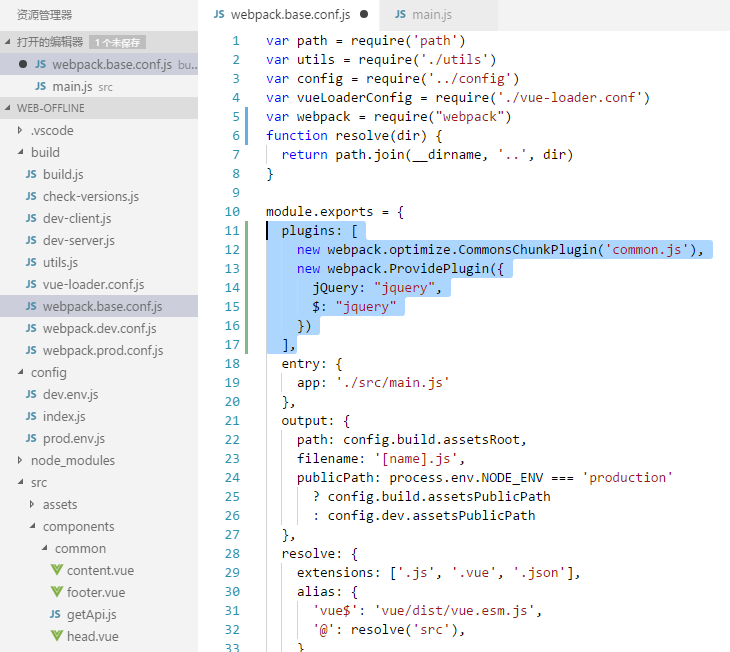Screen dimensions: 730x652
Task: Expand the node_modules folder arrow
Action: point(20,460)
